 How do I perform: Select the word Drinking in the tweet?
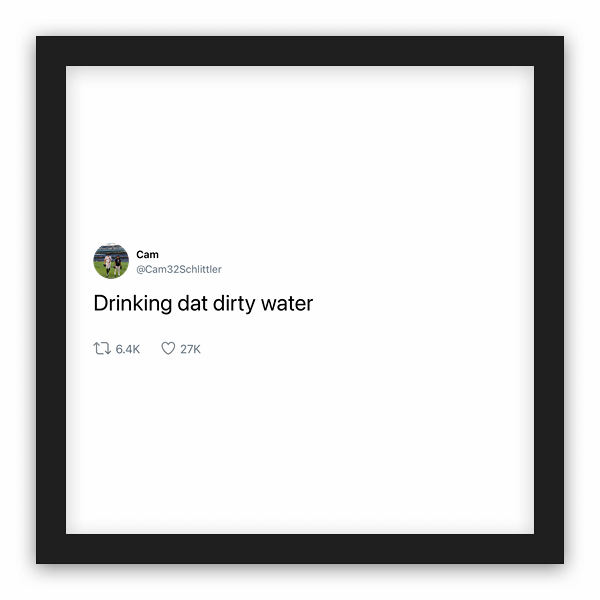point(133,304)
